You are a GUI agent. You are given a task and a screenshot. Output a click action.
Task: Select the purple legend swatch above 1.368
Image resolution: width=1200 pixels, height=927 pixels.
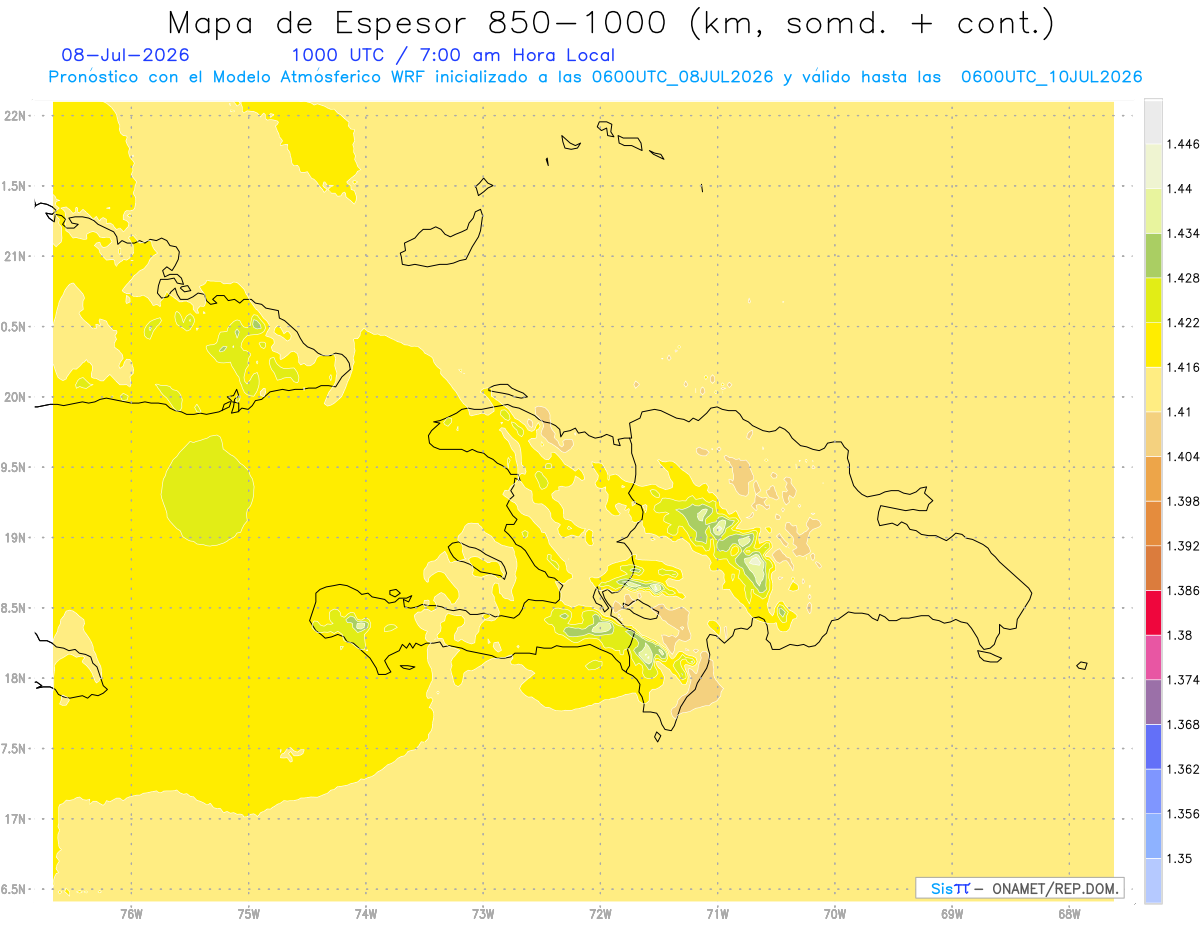click(1153, 701)
